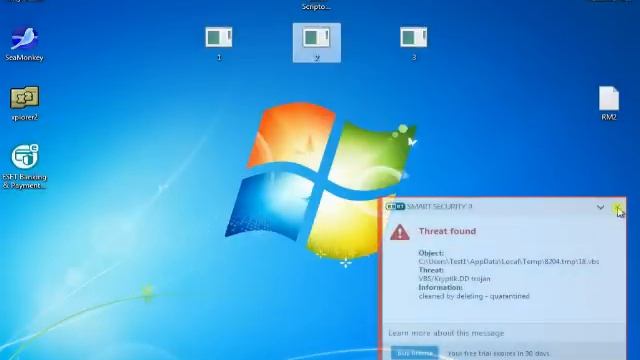
Task: Close the ESET Threat found notification
Action: [618, 208]
